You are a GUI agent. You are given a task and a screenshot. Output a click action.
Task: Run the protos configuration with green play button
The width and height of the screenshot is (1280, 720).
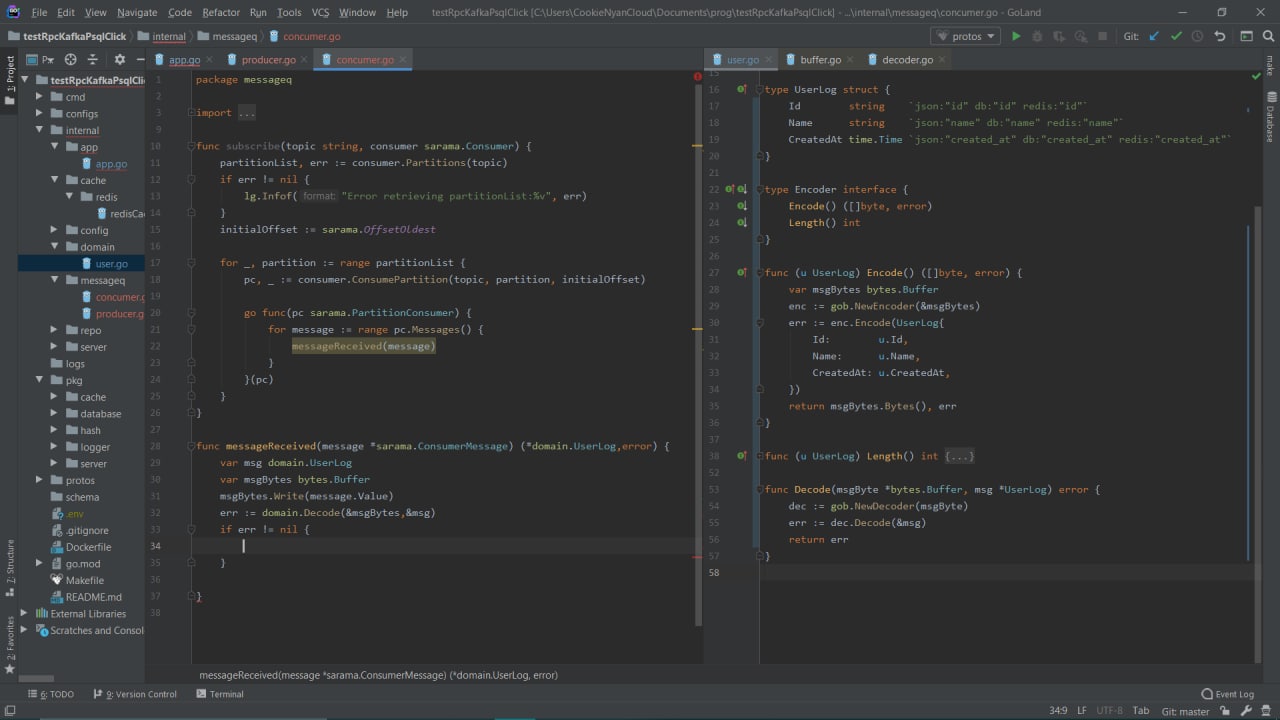click(1016, 36)
